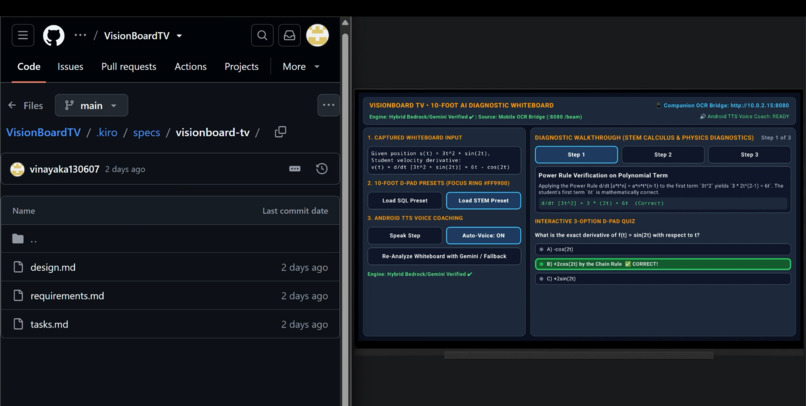The image size is (806, 406).
Task: Click the Last commit date column header
Action: coord(295,211)
